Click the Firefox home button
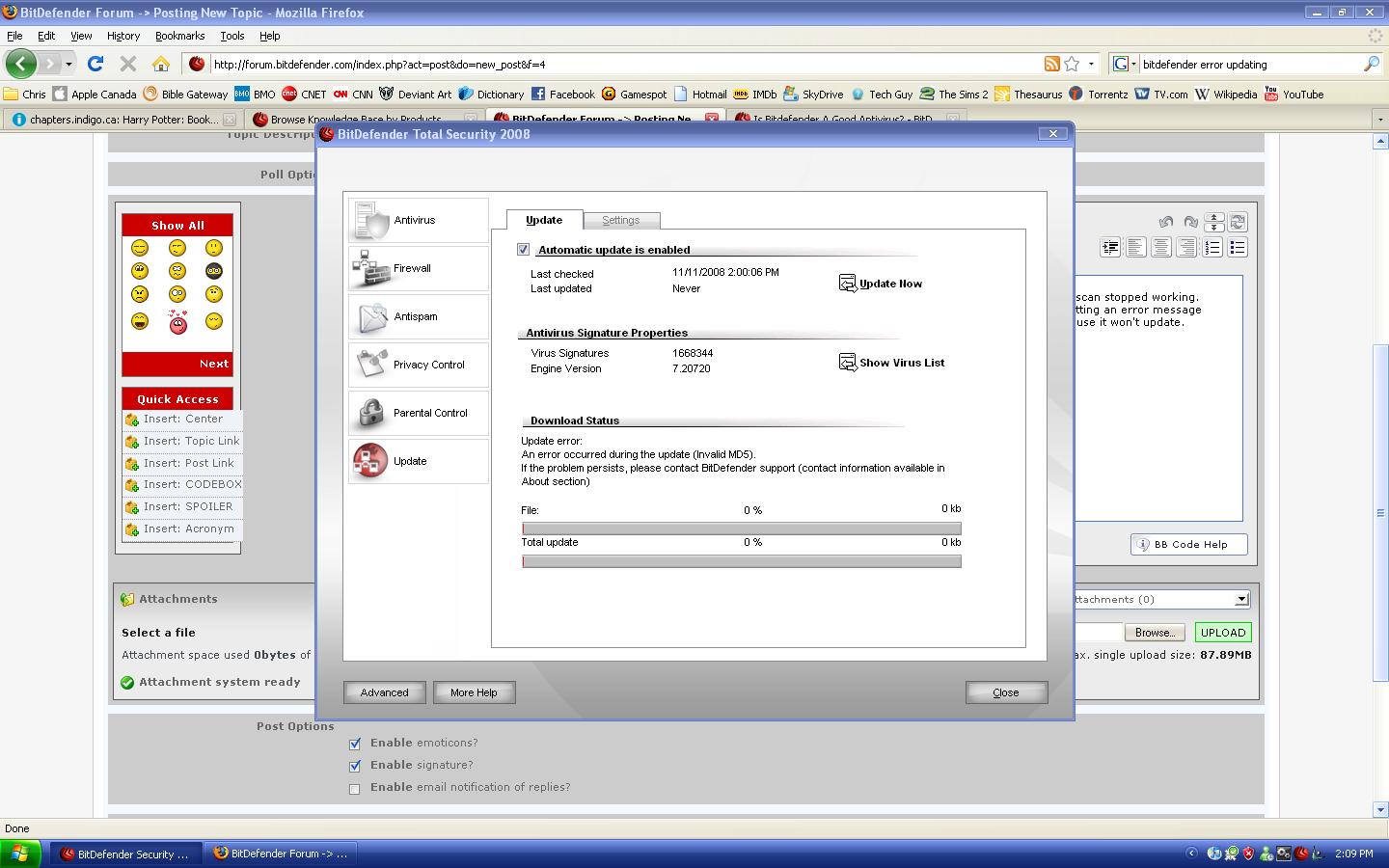 (161, 64)
